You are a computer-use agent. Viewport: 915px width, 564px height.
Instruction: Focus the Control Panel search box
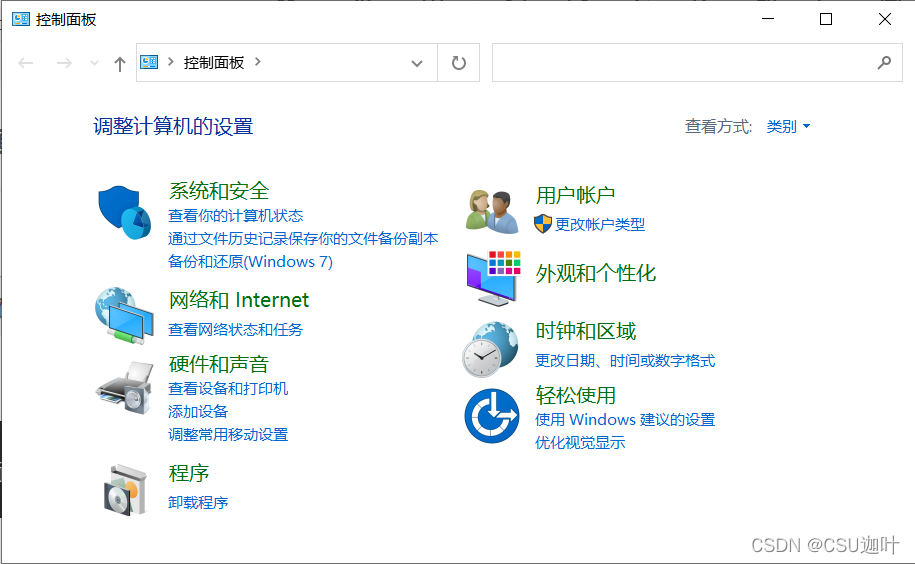click(697, 62)
